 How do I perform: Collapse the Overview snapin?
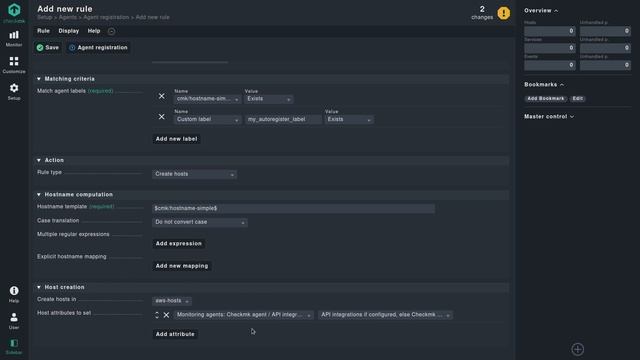click(x=541, y=11)
